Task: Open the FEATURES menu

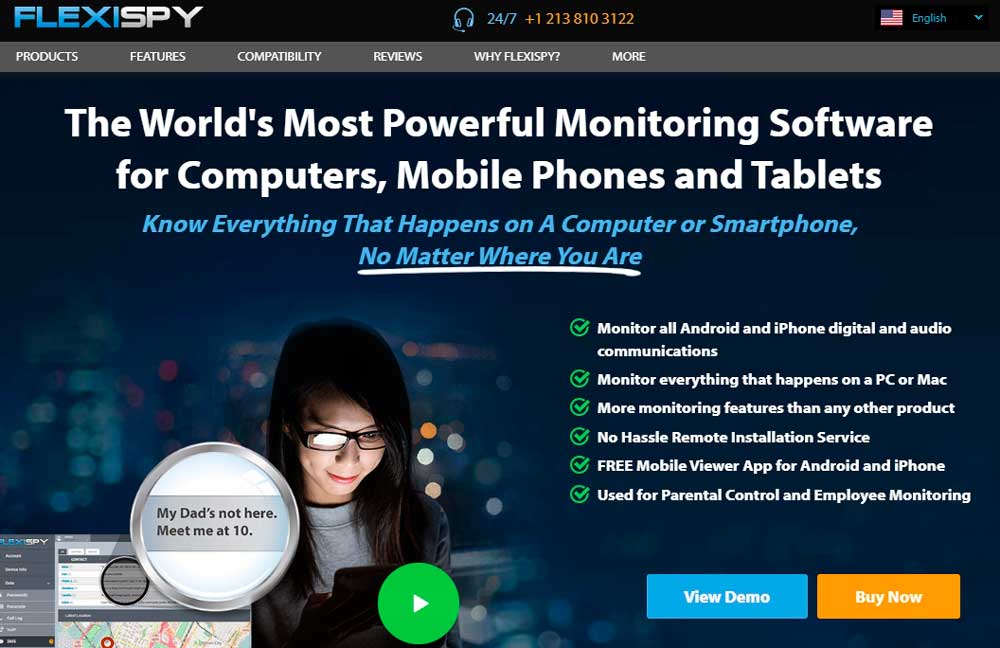Action: [x=158, y=57]
